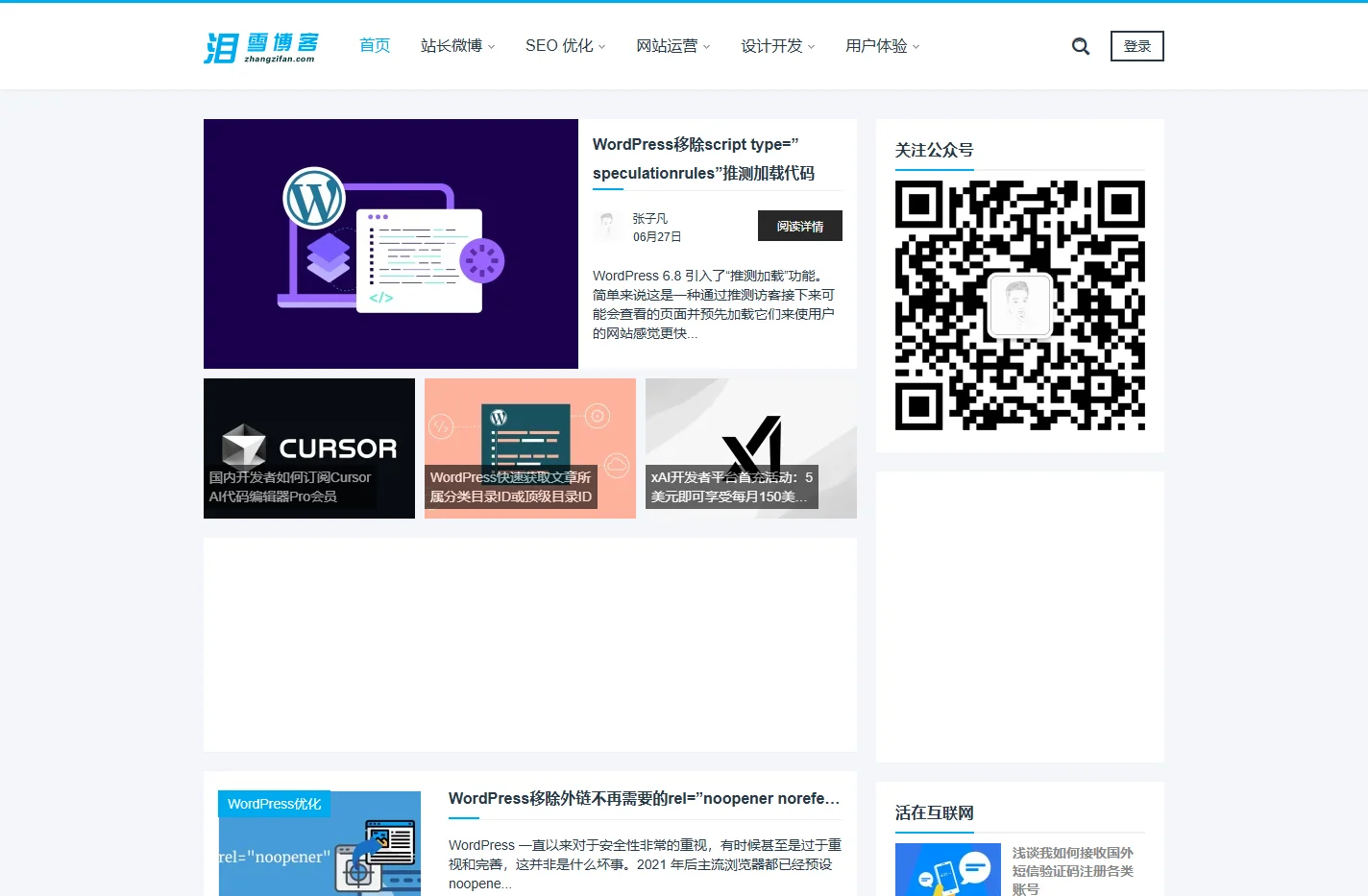1368x896 pixels.
Task: Open the WordPress speculationrules featured image
Action: (x=391, y=244)
